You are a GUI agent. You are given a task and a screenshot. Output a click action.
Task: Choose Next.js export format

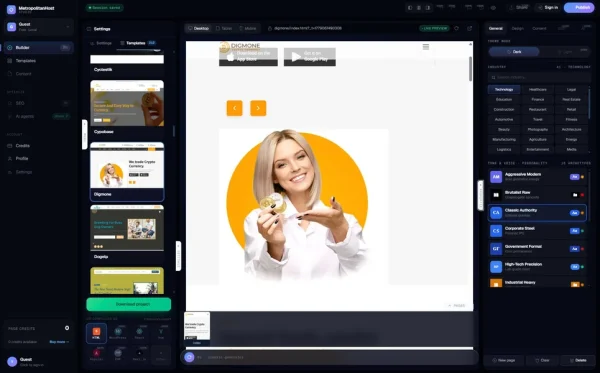[139, 355]
